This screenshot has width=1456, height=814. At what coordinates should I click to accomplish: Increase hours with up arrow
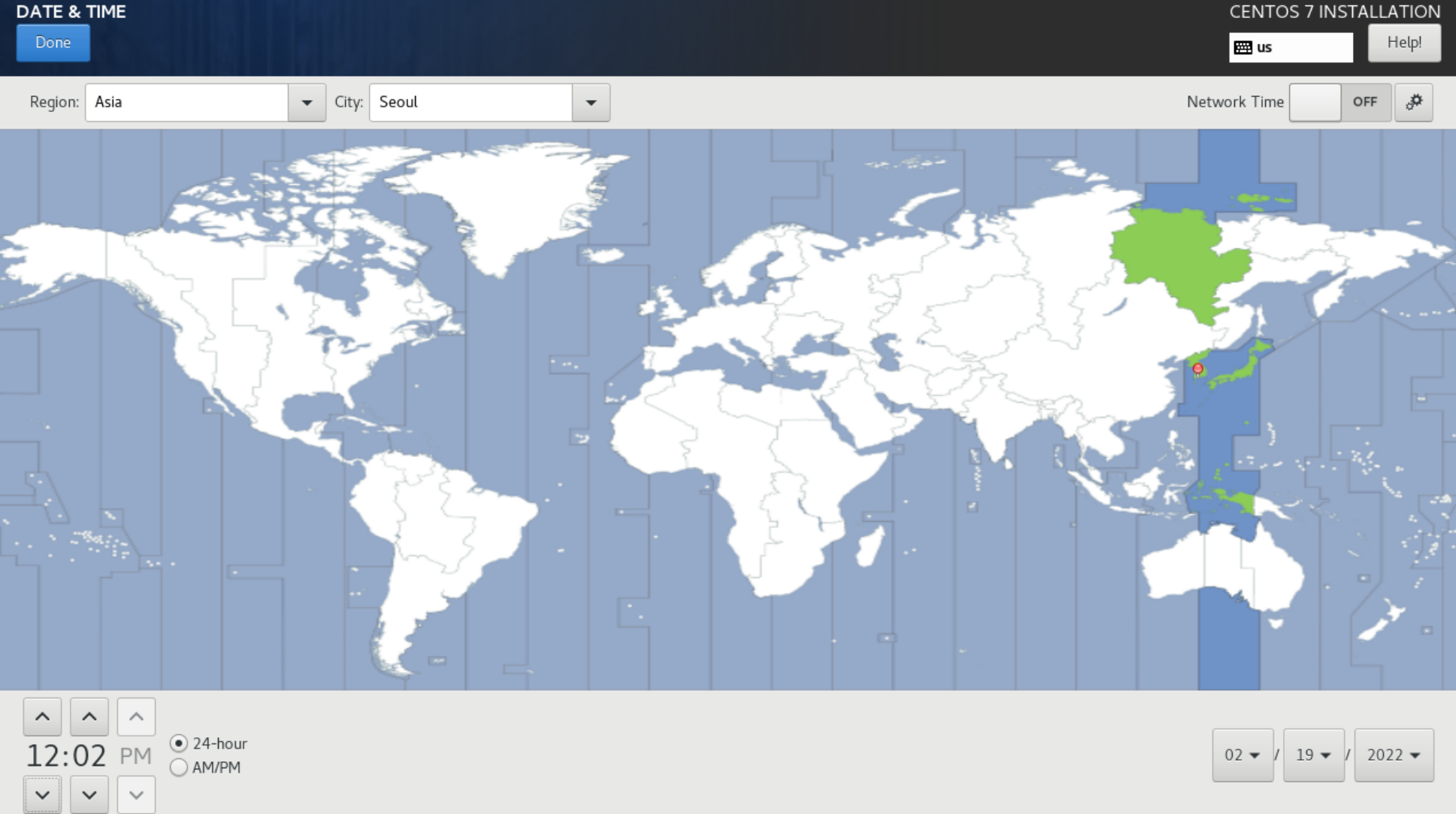tap(42, 717)
